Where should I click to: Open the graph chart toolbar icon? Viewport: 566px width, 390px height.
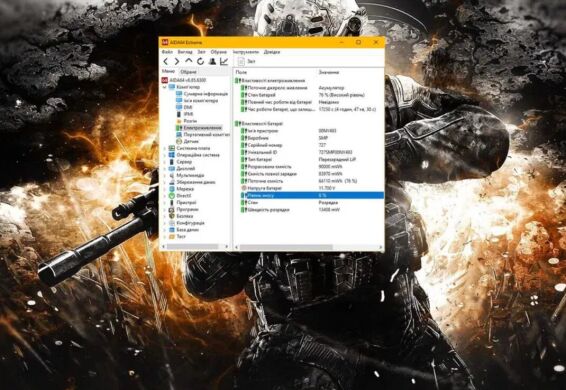(x=224, y=61)
